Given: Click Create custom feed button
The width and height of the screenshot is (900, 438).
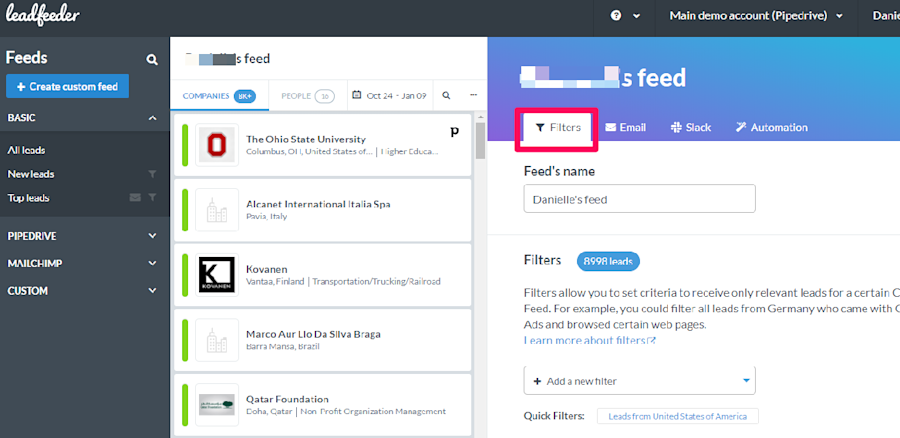Looking at the screenshot, I should [68, 86].
